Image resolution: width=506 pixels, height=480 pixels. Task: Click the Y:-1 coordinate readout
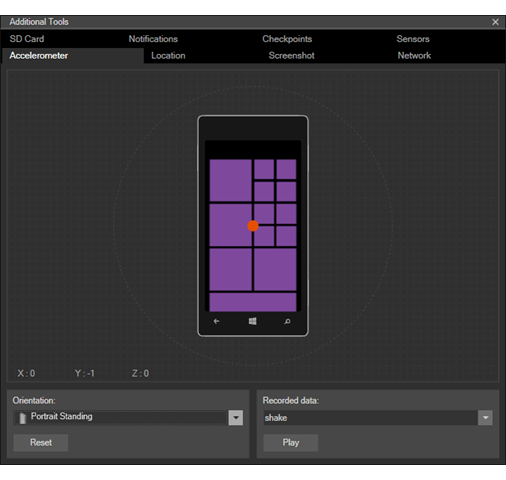click(x=85, y=373)
